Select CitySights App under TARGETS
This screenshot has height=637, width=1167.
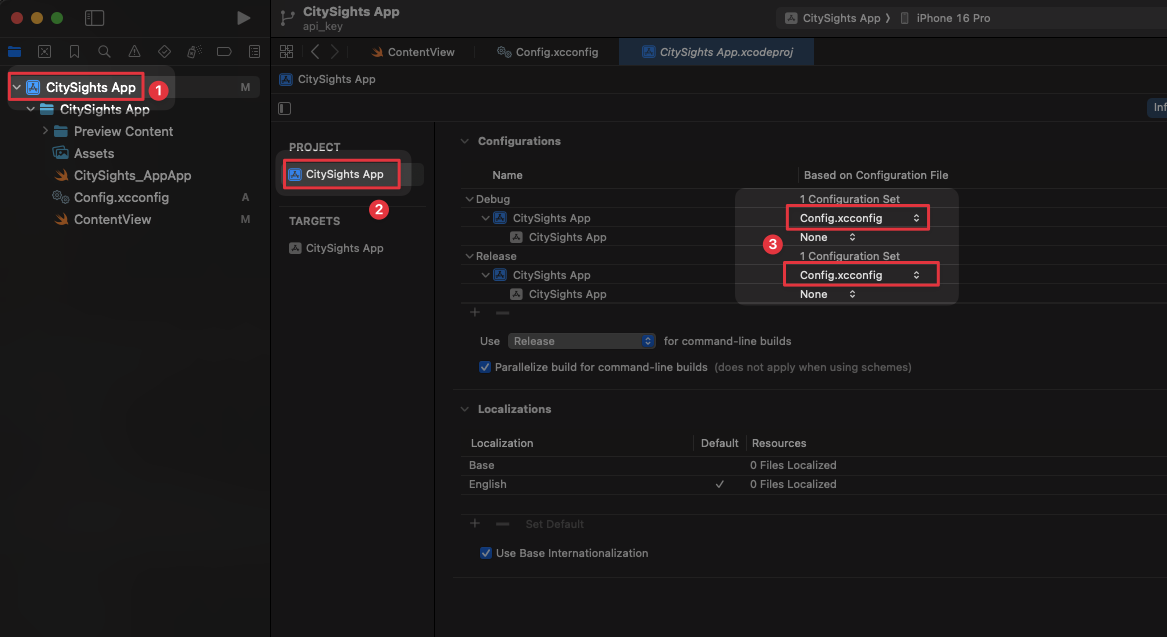pyautogui.click(x=344, y=248)
